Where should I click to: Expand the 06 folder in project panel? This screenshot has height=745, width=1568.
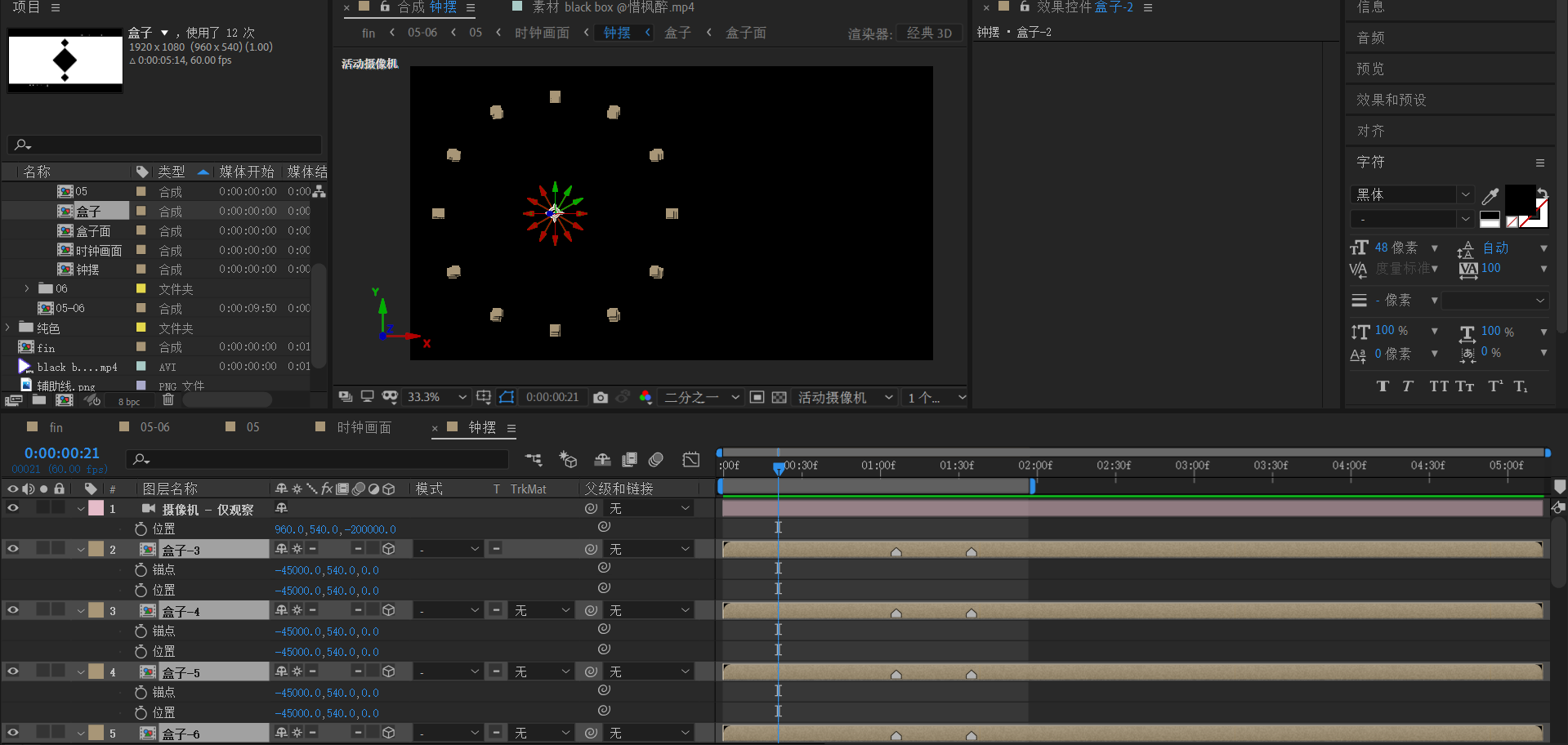click(27, 288)
